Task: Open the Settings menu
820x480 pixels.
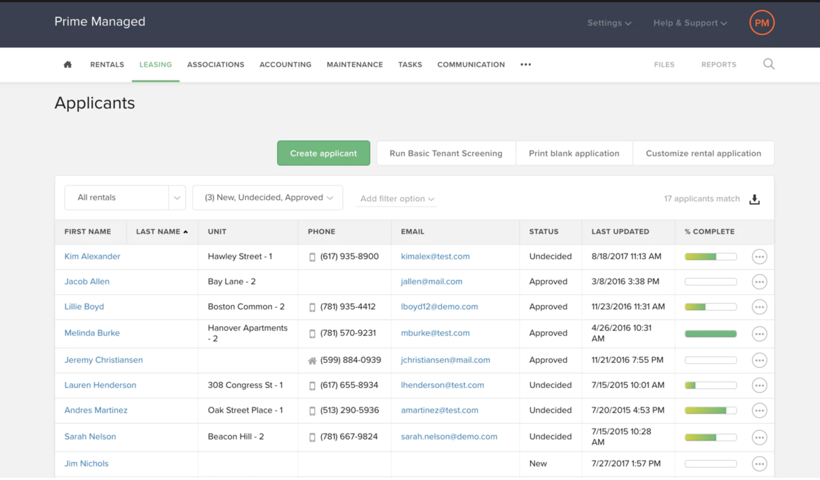Action: click(608, 23)
